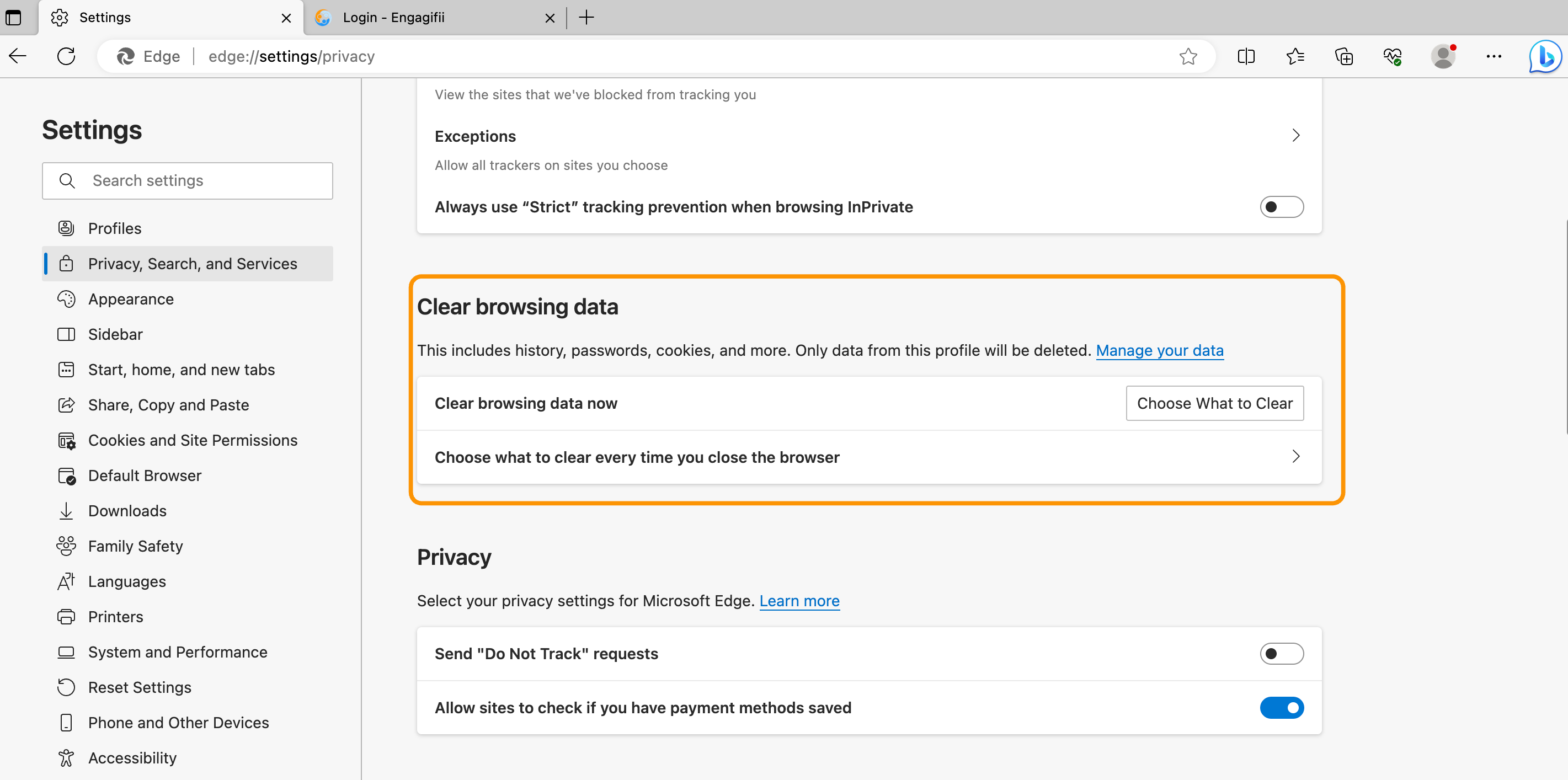Add this page to favorites using the star
Screen dimensions: 1568x780
pyautogui.click(x=1187, y=57)
